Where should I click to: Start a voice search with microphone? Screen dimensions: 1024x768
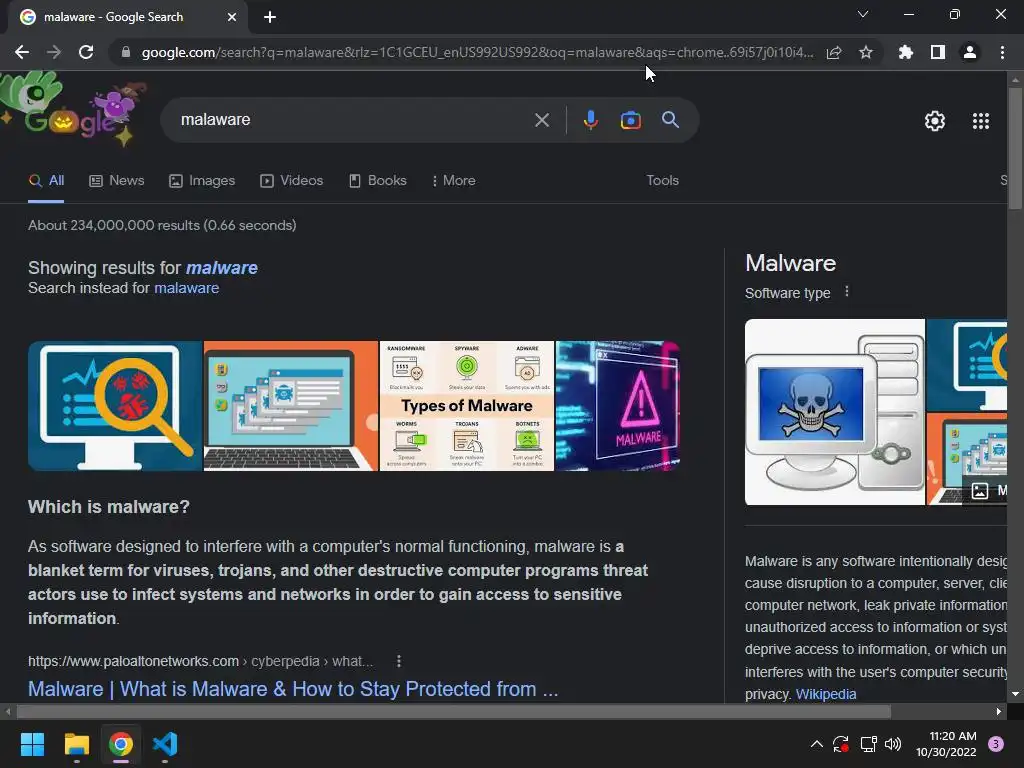point(590,120)
